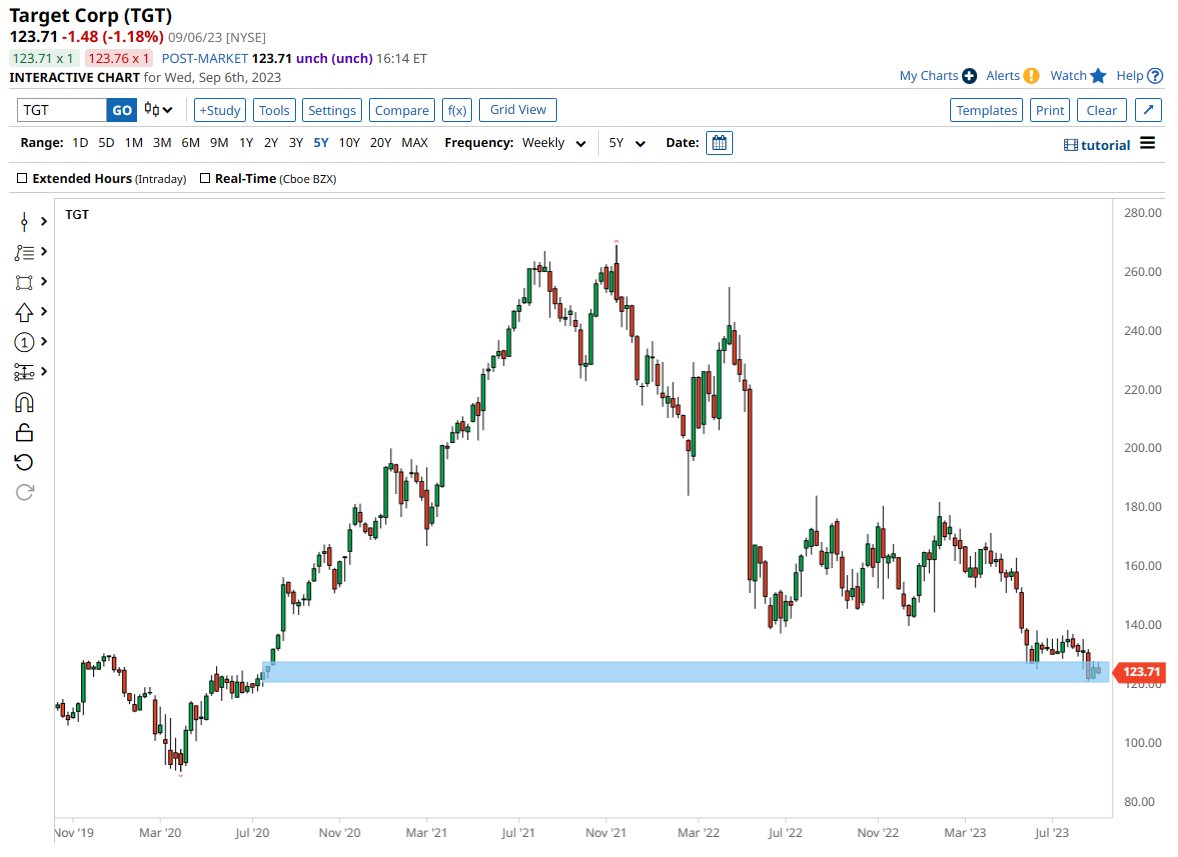Select the 20Y range

point(381,143)
